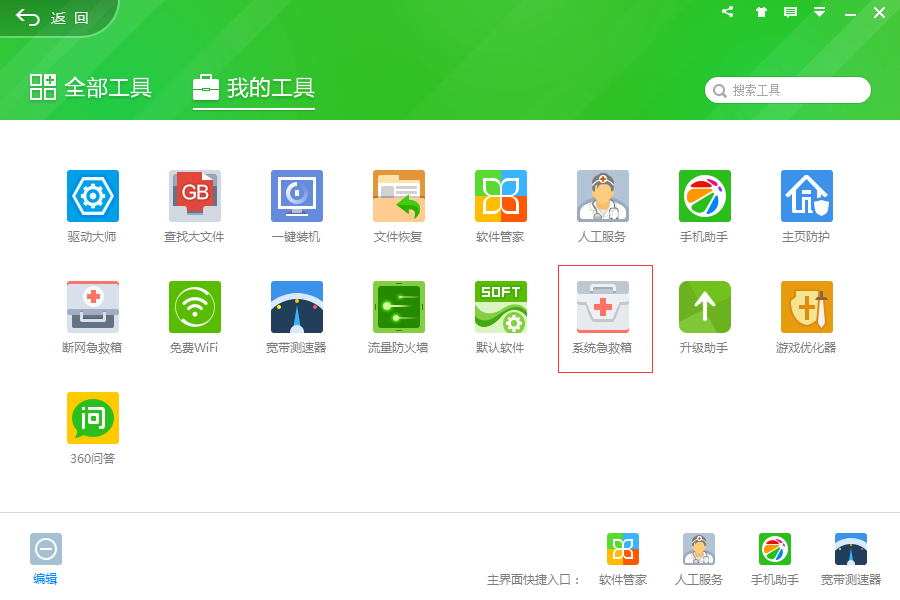Click the 编辑 edit button

[x=45, y=559]
